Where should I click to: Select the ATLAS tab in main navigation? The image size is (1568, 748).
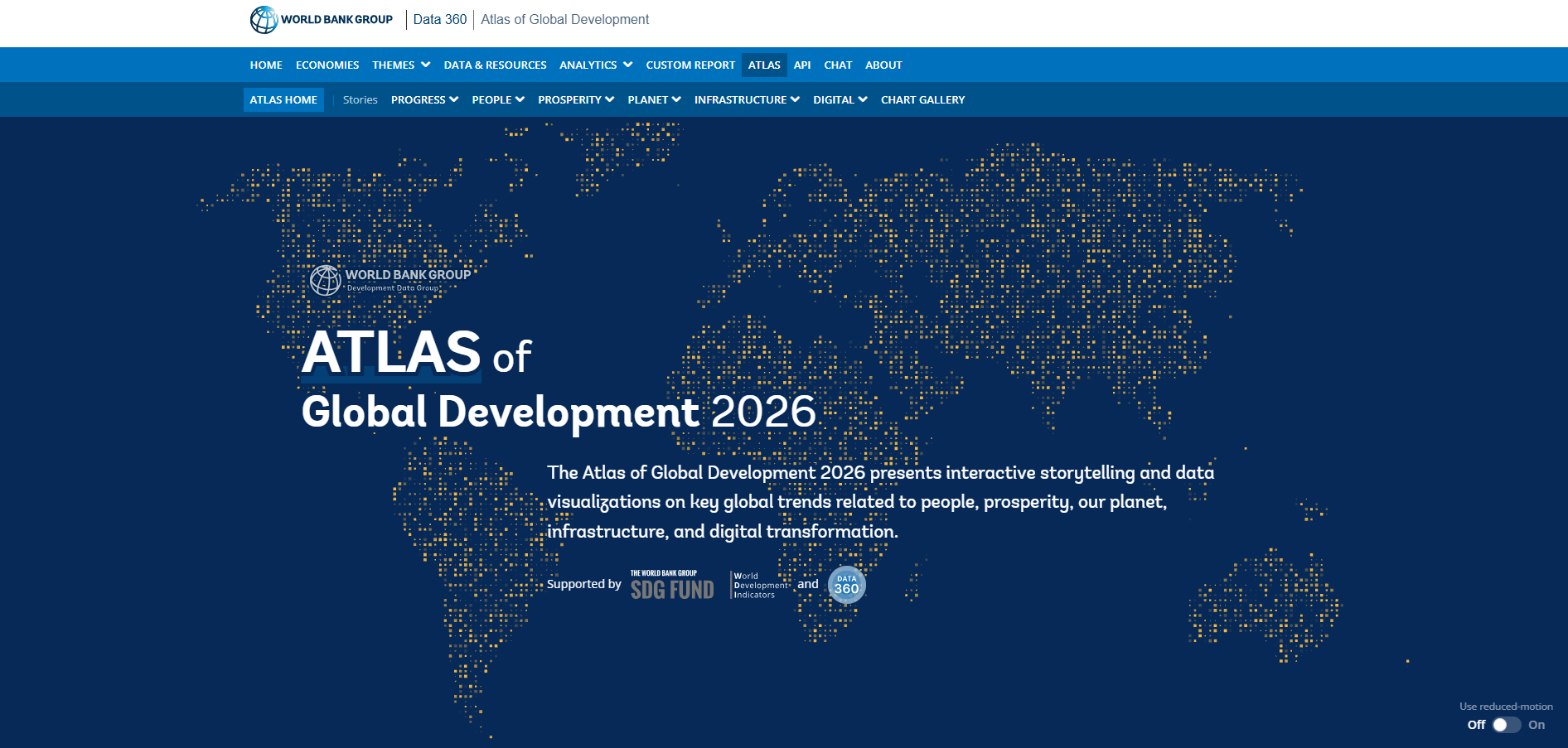(x=764, y=65)
